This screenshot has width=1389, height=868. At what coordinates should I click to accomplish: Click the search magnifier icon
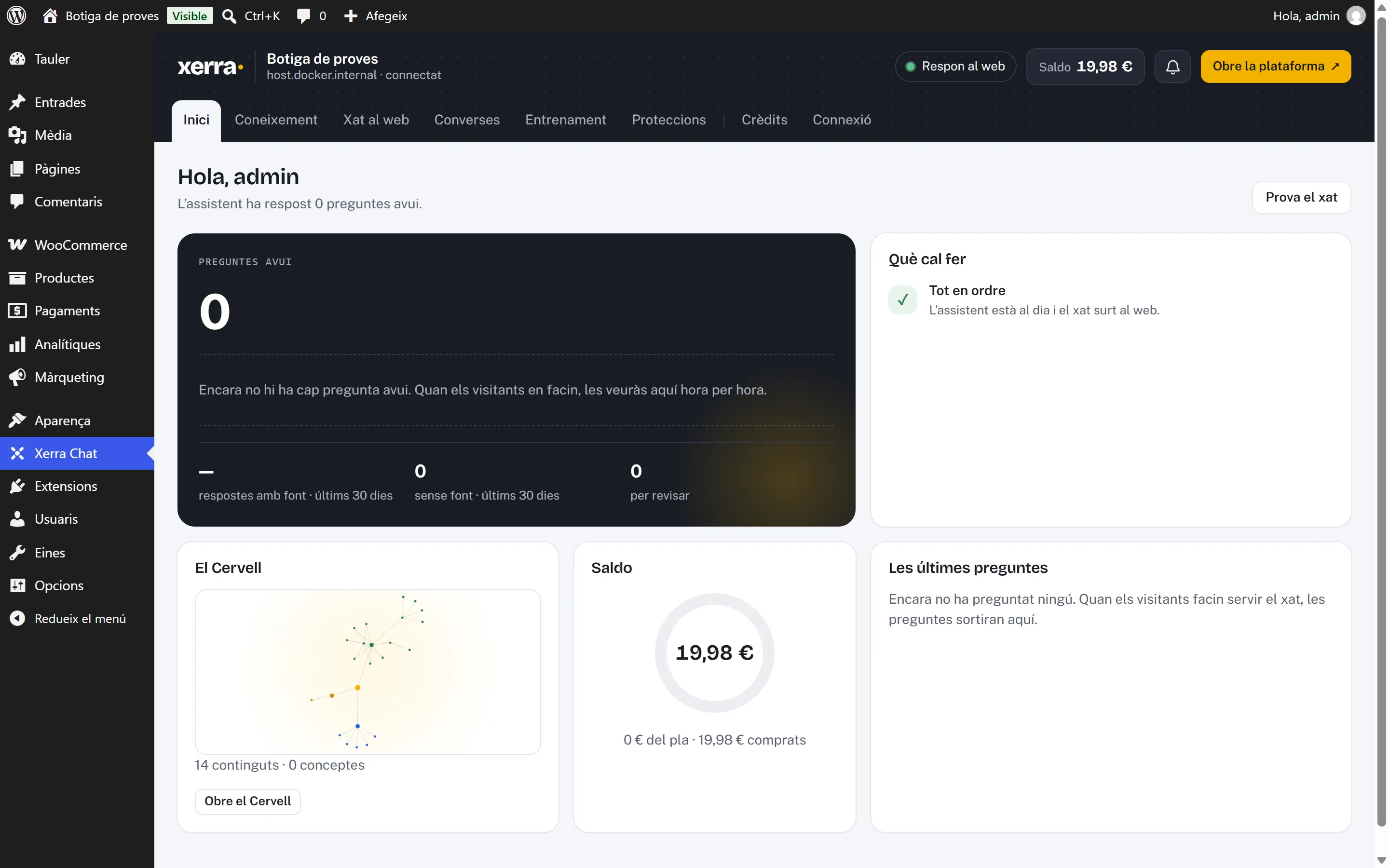click(x=229, y=15)
